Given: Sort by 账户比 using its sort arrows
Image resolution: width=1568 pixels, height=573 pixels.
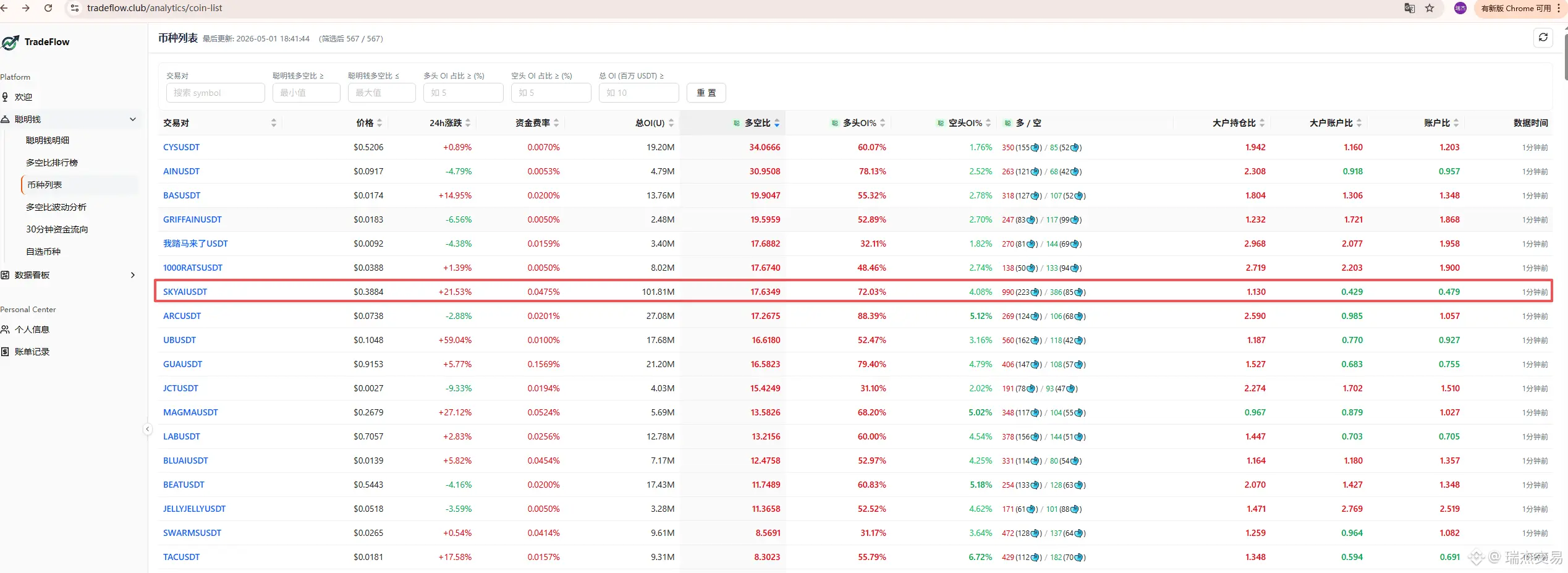Looking at the screenshot, I should click(x=1456, y=123).
